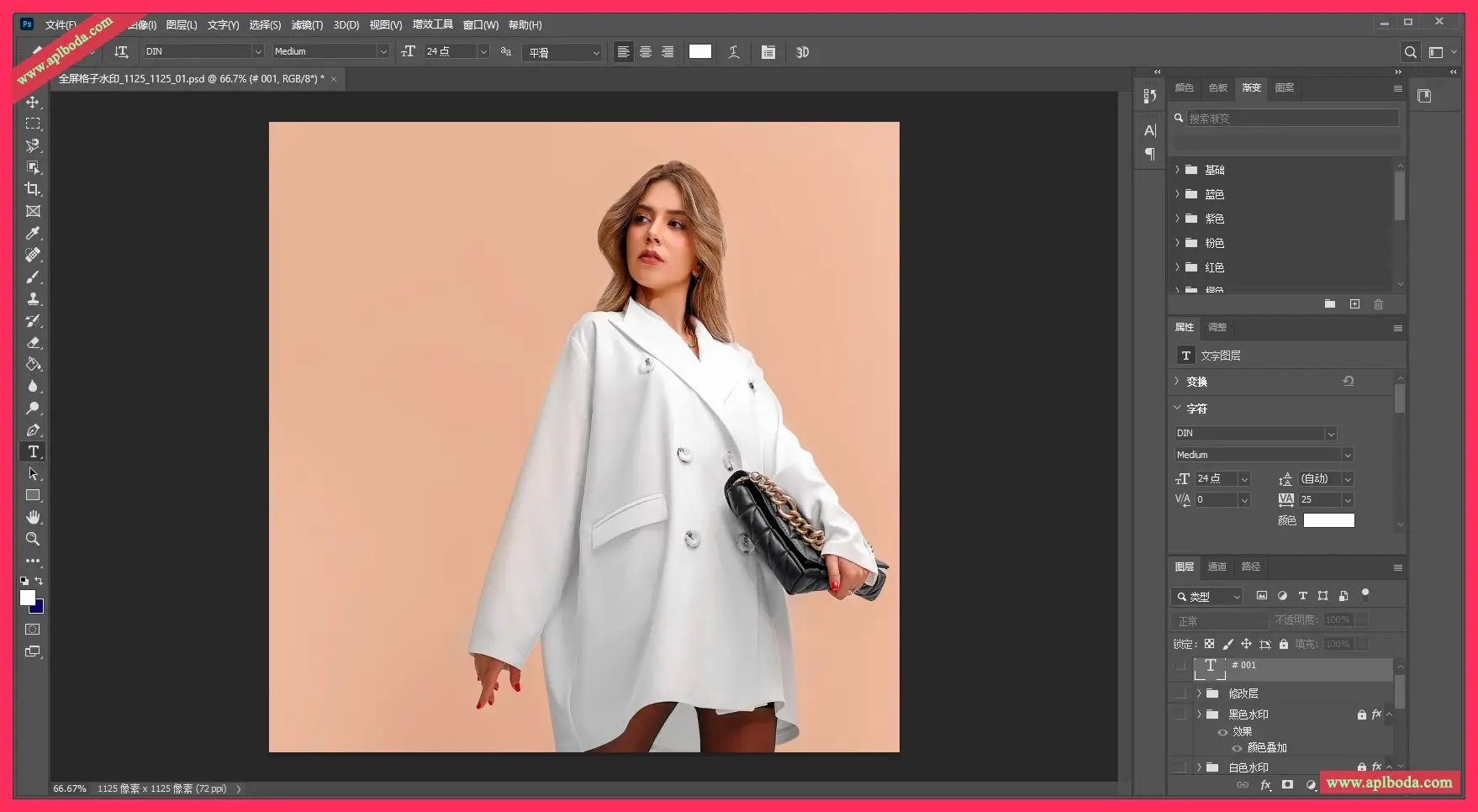This screenshot has width=1478, height=812.
Task: Switch to the 调整 panel tab
Action: point(1217,327)
